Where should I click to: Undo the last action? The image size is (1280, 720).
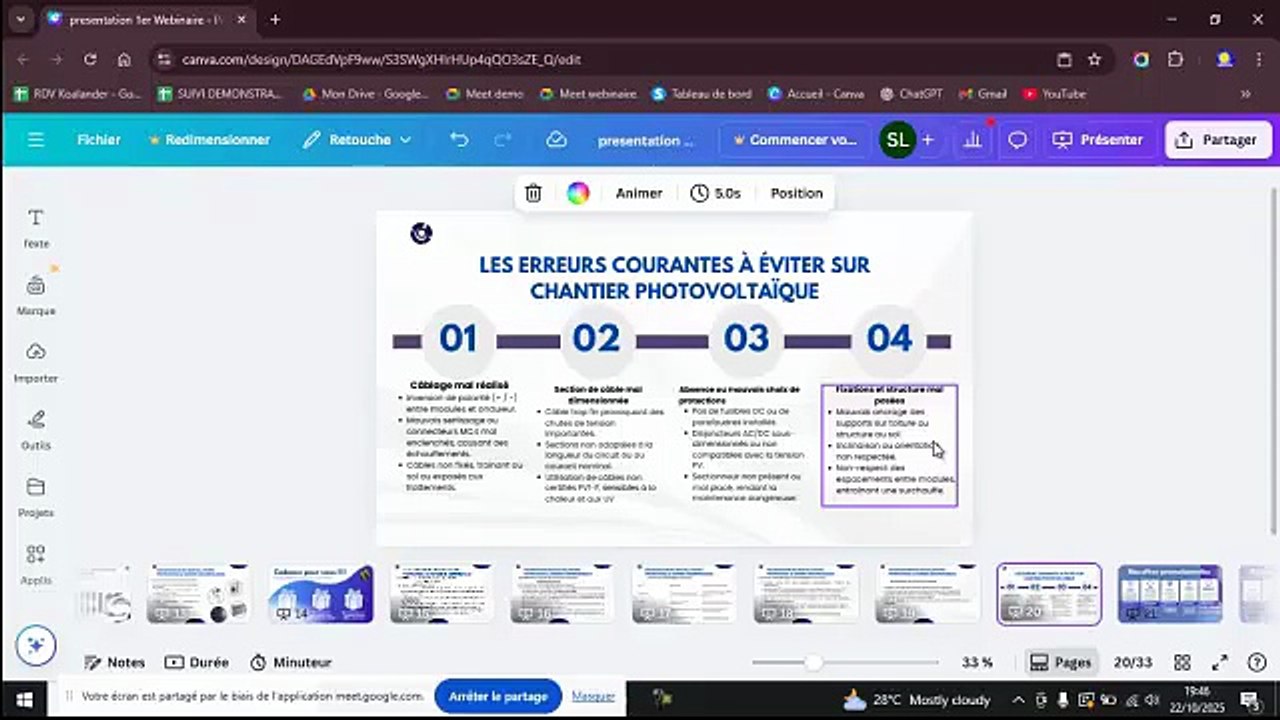459,140
